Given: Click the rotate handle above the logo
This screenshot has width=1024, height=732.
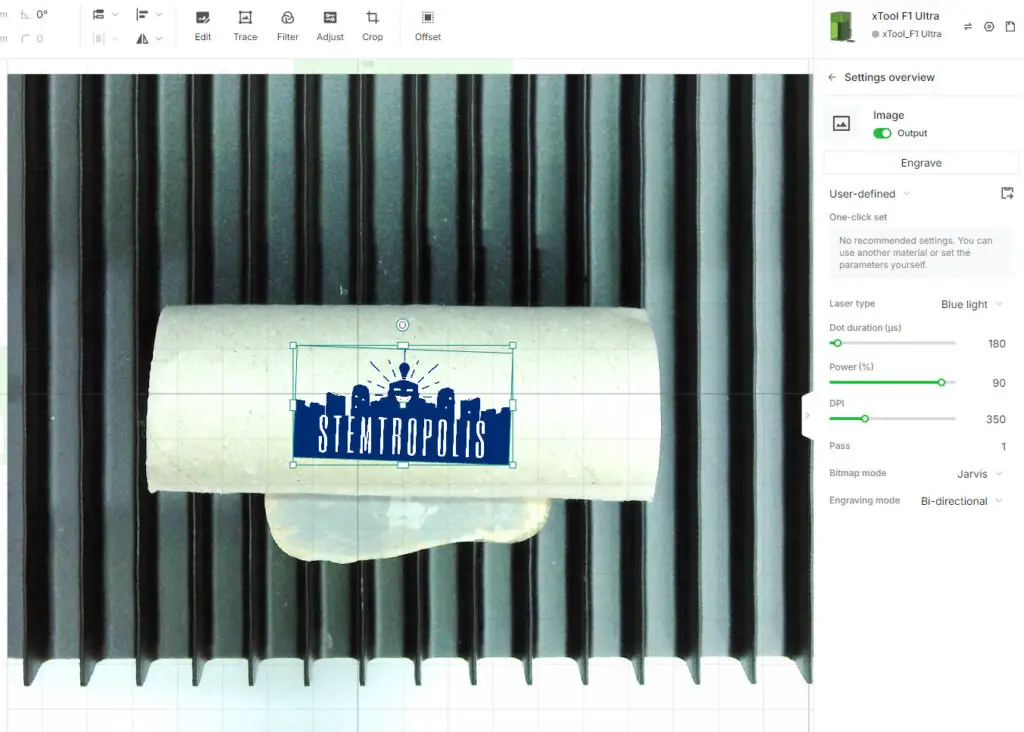Looking at the screenshot, I should point(402,325).
